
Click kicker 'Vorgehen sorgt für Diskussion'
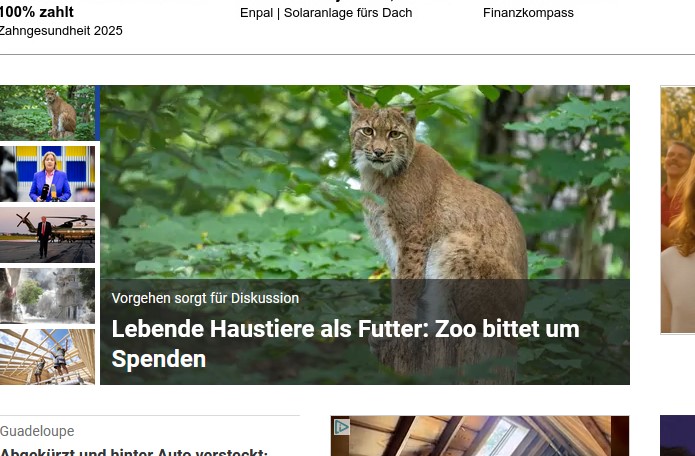click(x=205, y=298)
